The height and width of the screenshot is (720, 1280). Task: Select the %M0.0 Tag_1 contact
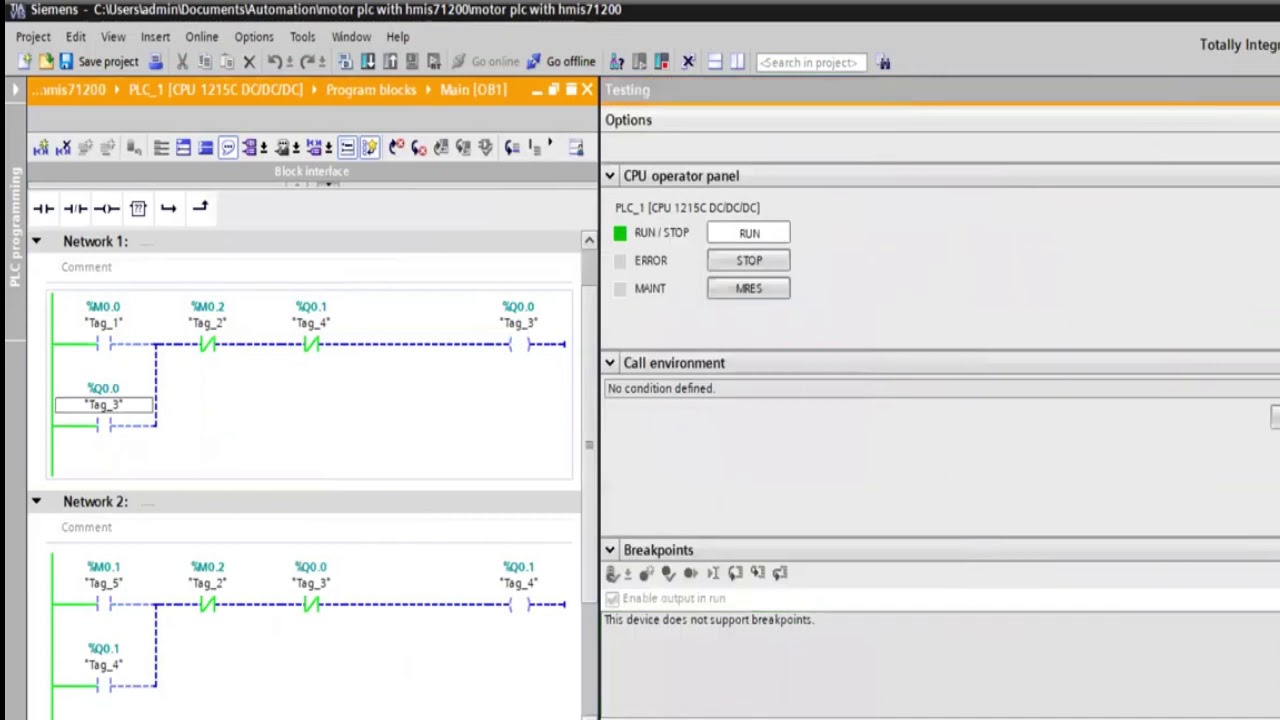tap(103, 344)
